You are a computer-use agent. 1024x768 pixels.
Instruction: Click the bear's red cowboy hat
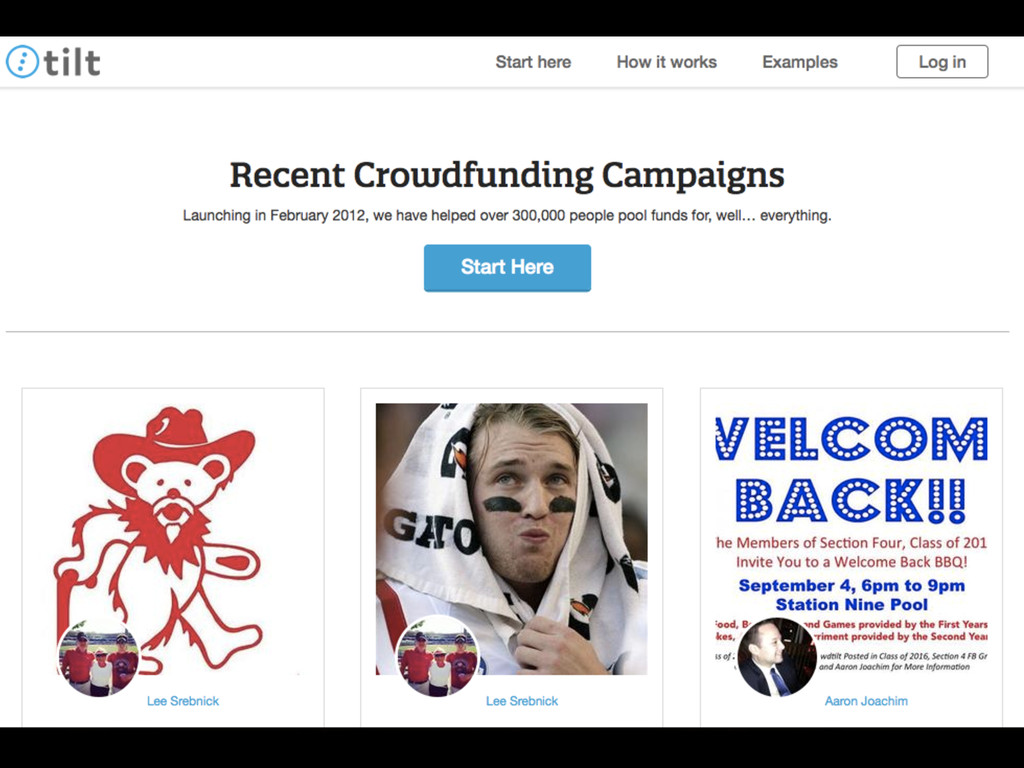click(174, 443)
